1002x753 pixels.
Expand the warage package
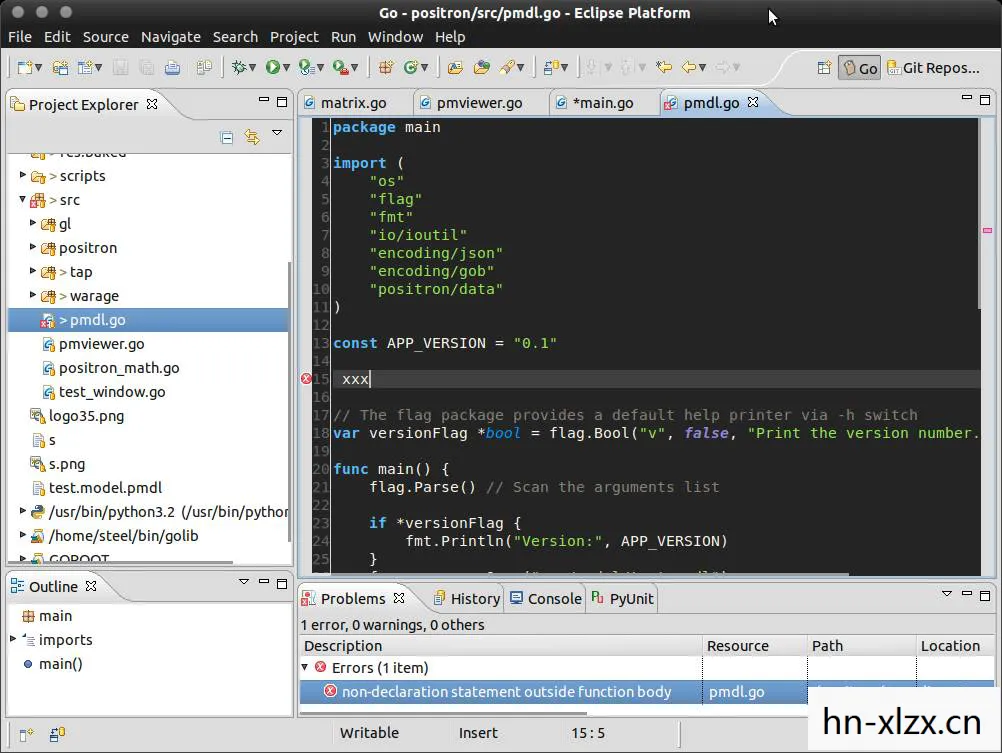[x=33, y=294]
